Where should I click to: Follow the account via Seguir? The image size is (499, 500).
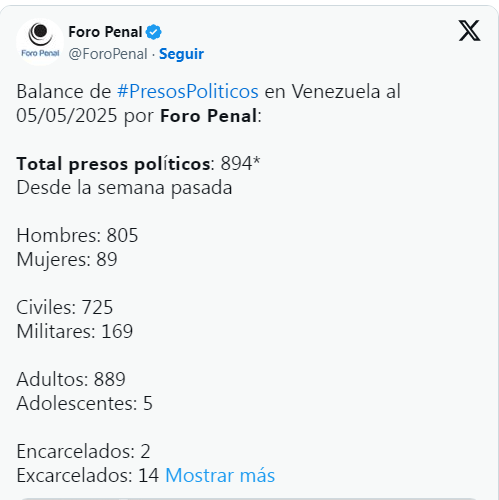(x=181, y=54)
